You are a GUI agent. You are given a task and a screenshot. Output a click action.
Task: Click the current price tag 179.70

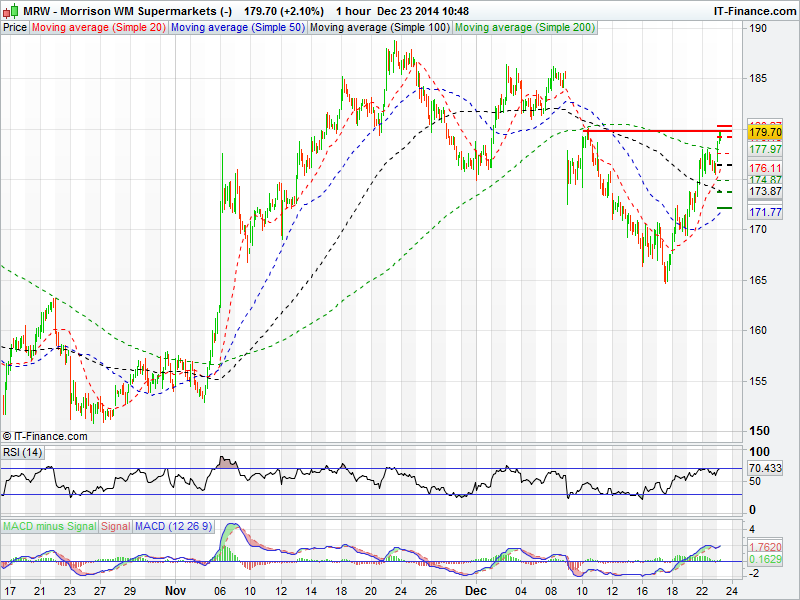pos(765,132)
